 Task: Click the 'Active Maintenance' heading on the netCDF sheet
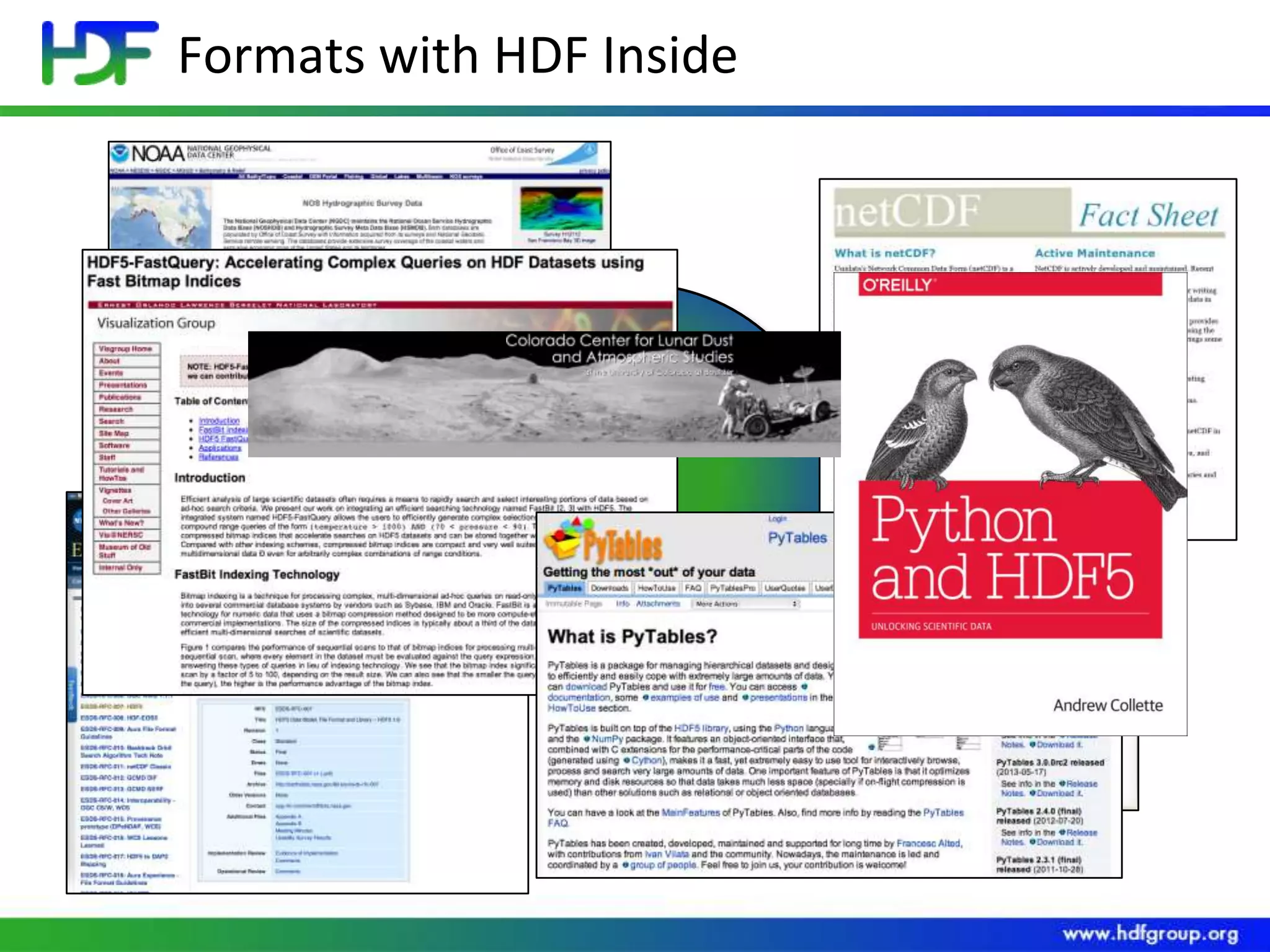(x=1095, y=253)
